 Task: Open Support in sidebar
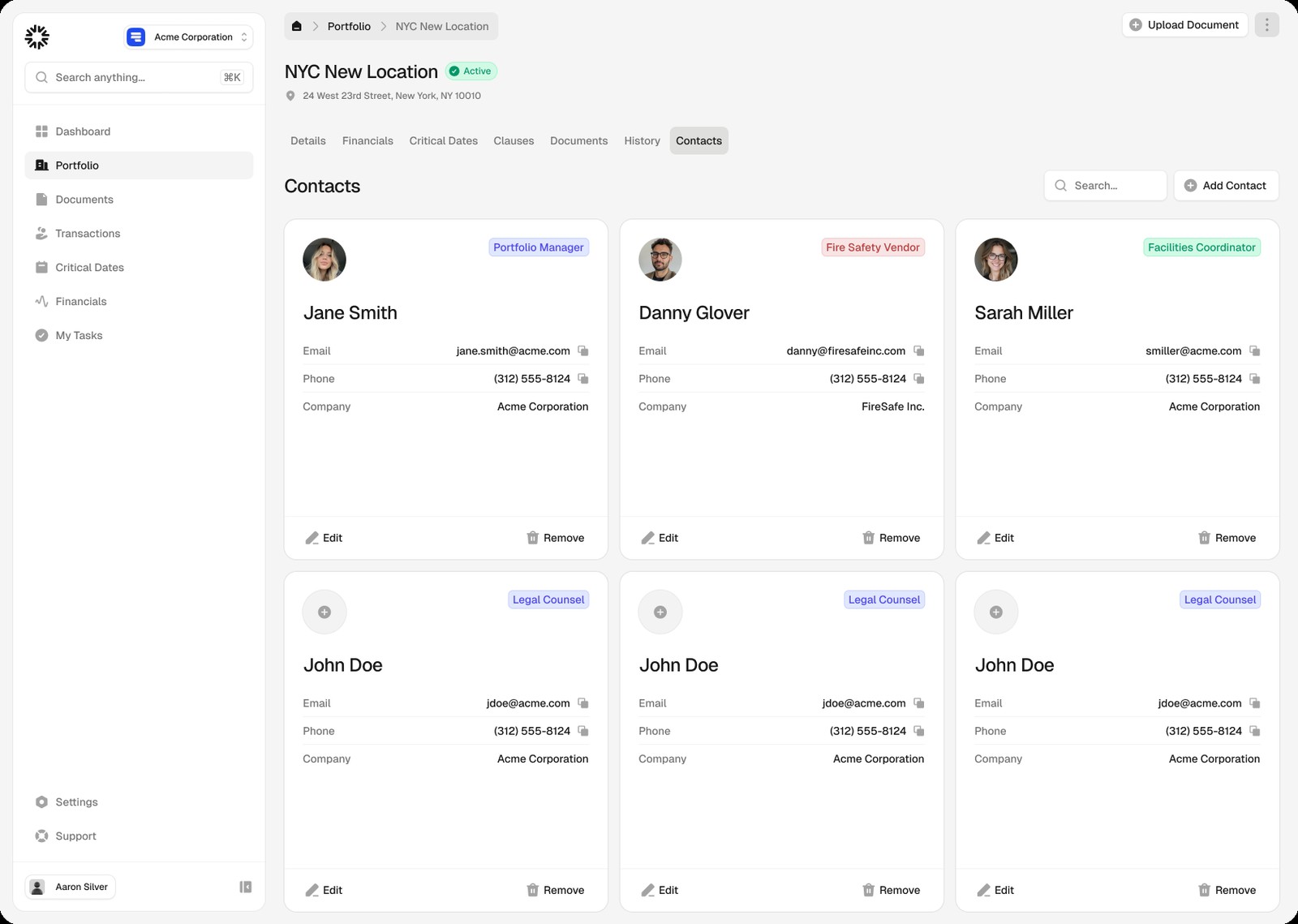[x=139, y=836]
